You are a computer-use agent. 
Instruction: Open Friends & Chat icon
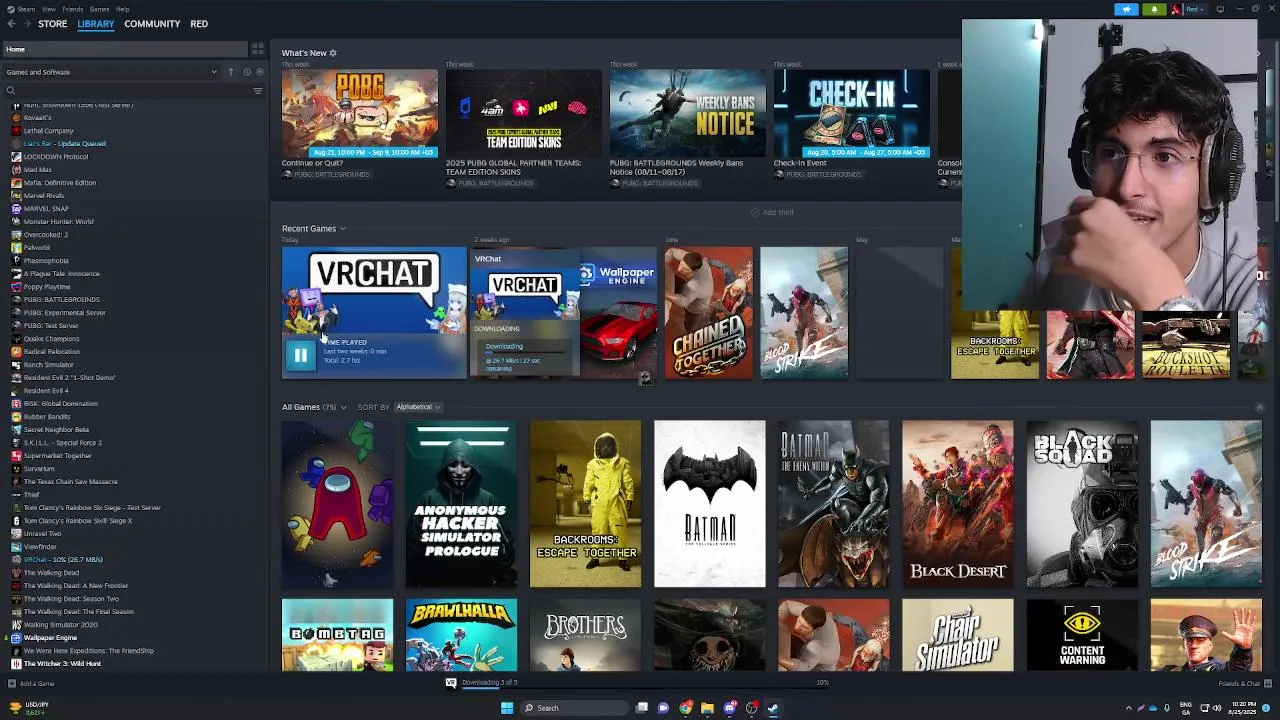tap(1268, 684)
